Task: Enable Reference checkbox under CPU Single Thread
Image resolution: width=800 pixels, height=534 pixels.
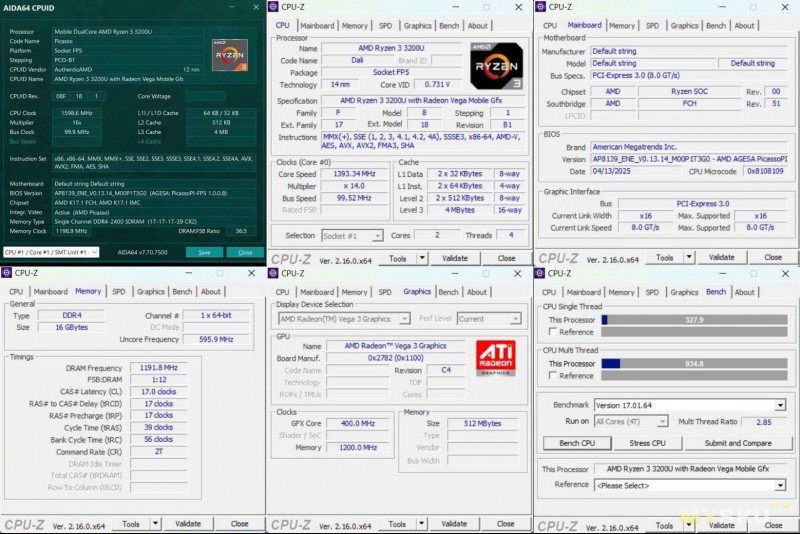Action: tap(553, 332)
